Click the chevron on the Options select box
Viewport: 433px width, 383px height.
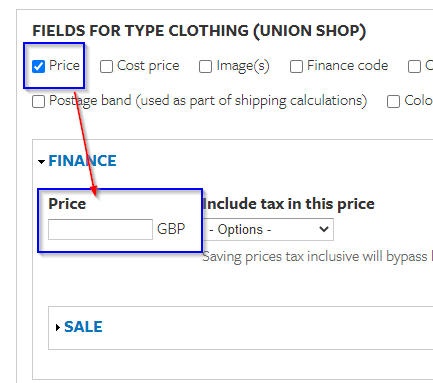tap(323, 229)
